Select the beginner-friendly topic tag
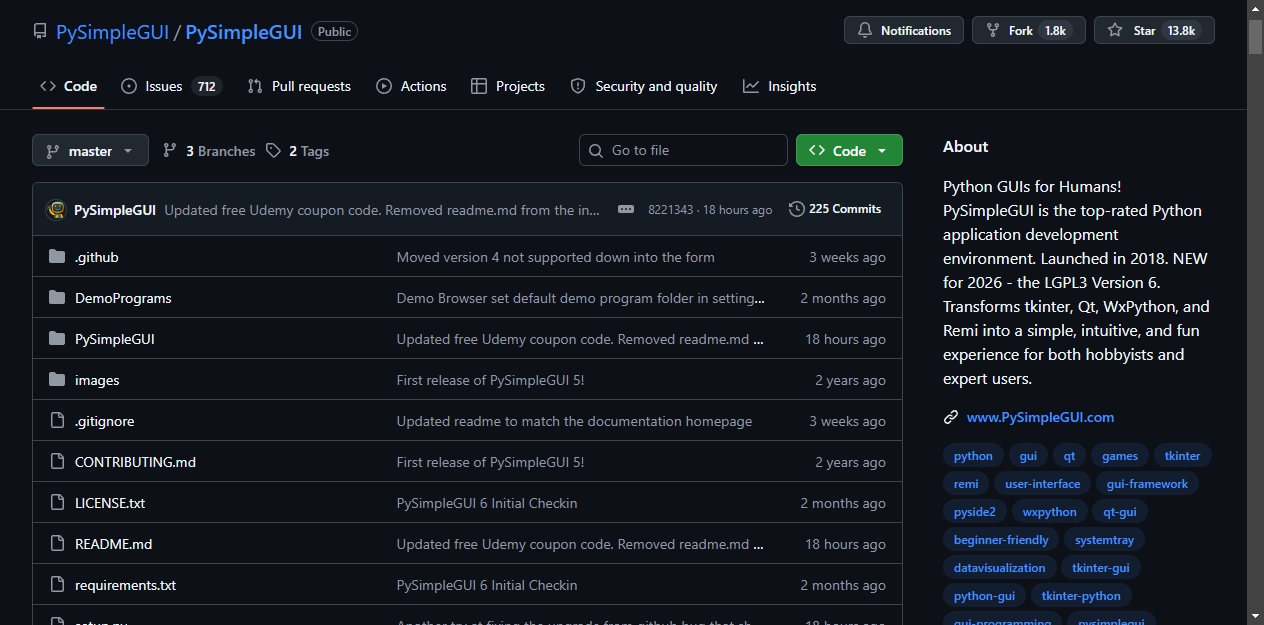 (1001, 540)
